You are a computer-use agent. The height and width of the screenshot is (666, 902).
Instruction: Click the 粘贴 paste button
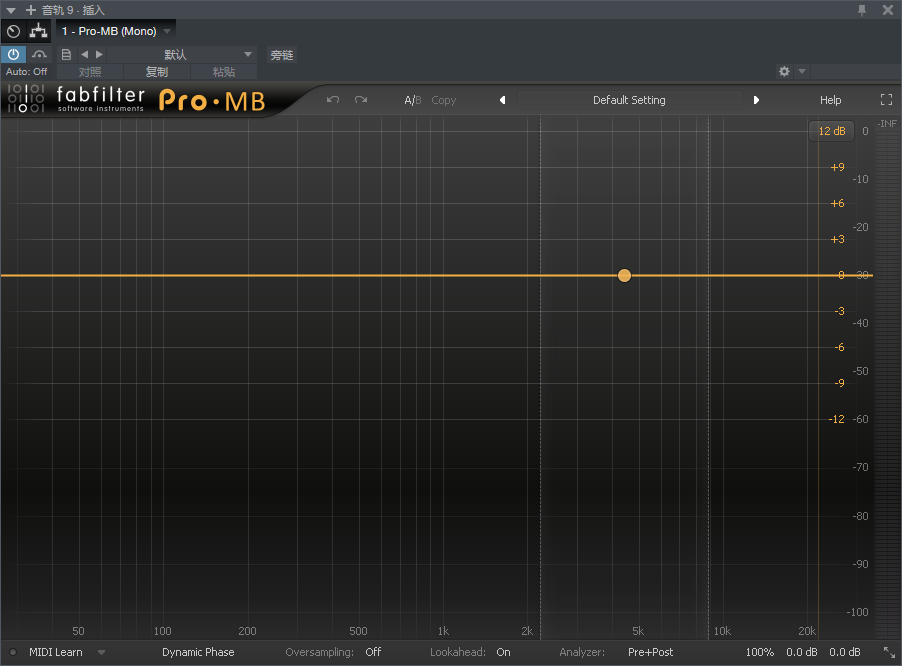224,72
